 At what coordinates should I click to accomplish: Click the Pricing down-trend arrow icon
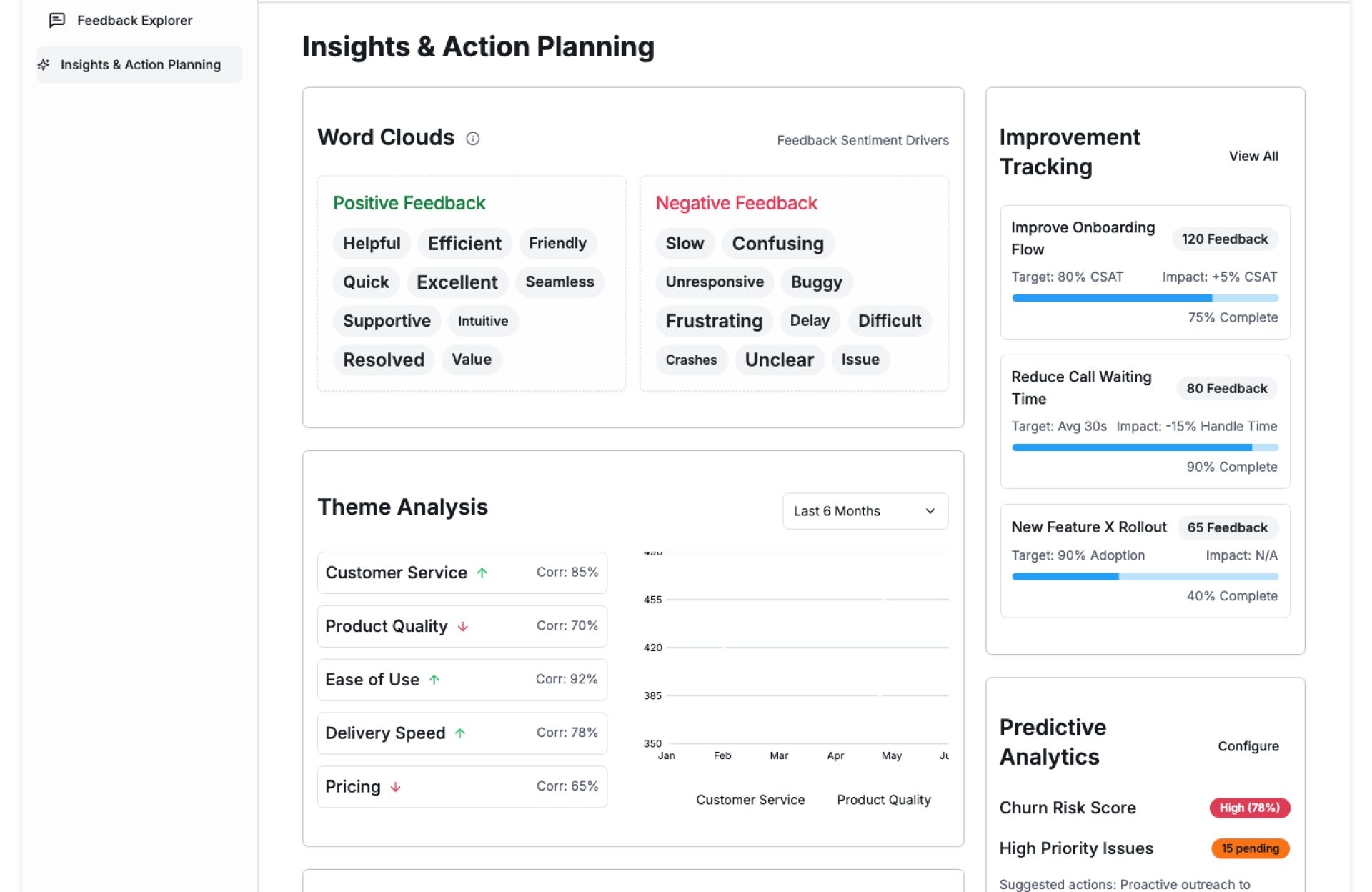396,787
